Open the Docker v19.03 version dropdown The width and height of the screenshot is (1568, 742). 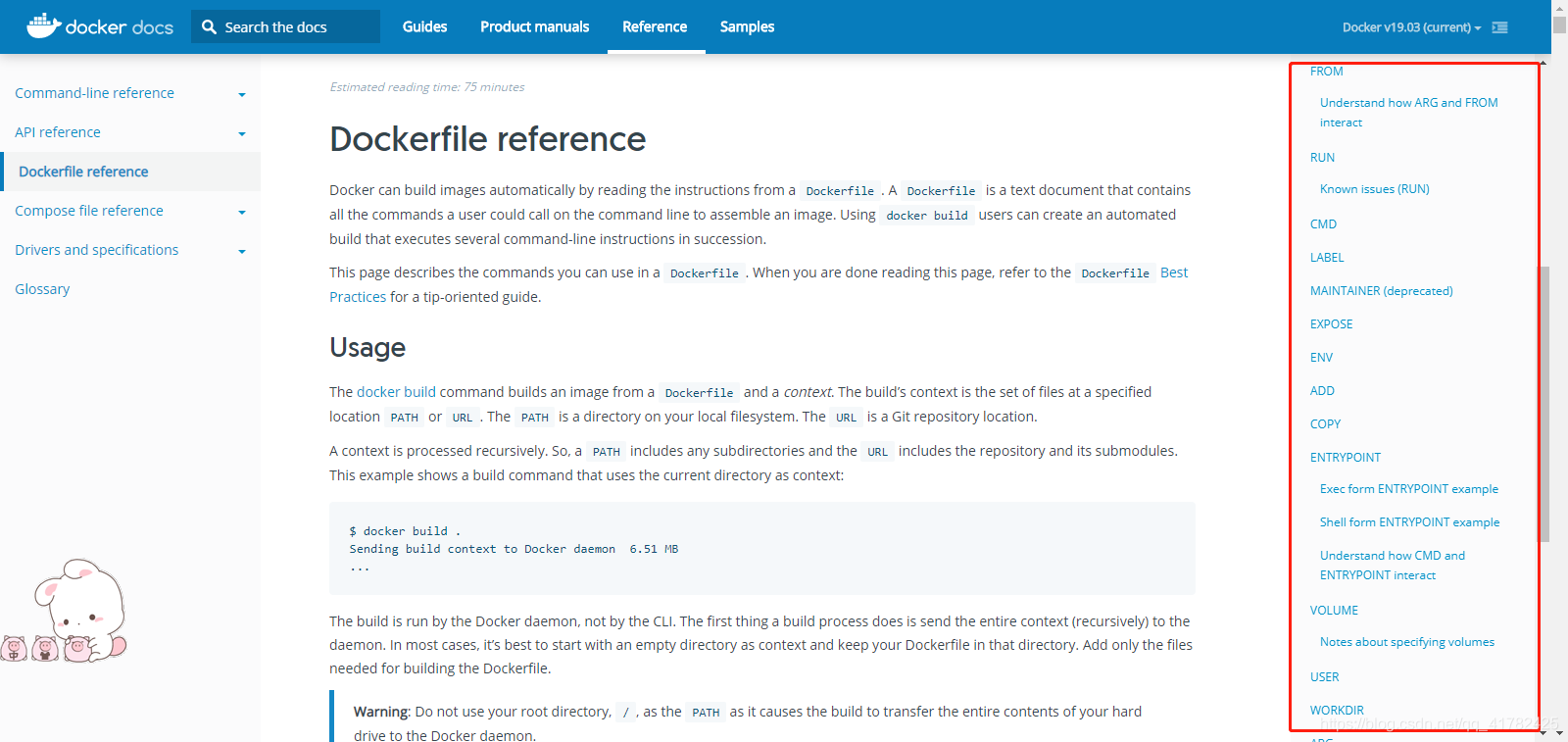point(1411,27)
